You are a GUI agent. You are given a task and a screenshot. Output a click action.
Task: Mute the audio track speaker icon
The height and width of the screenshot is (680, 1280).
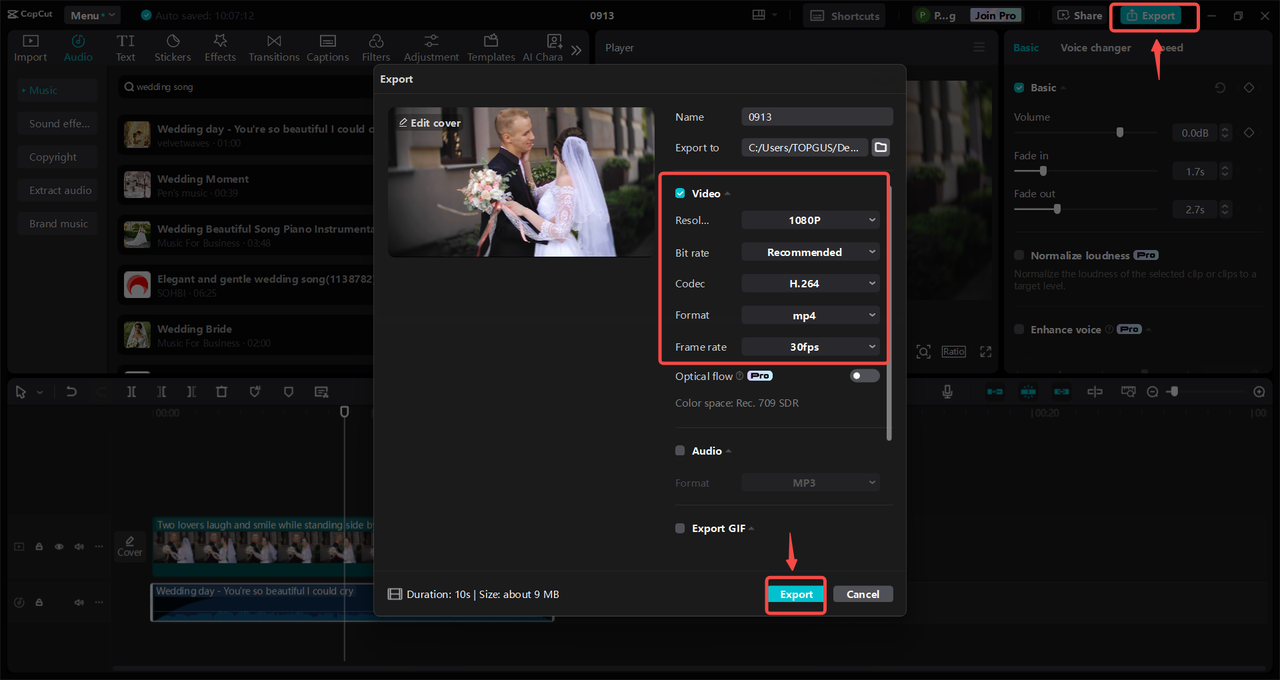79,603
